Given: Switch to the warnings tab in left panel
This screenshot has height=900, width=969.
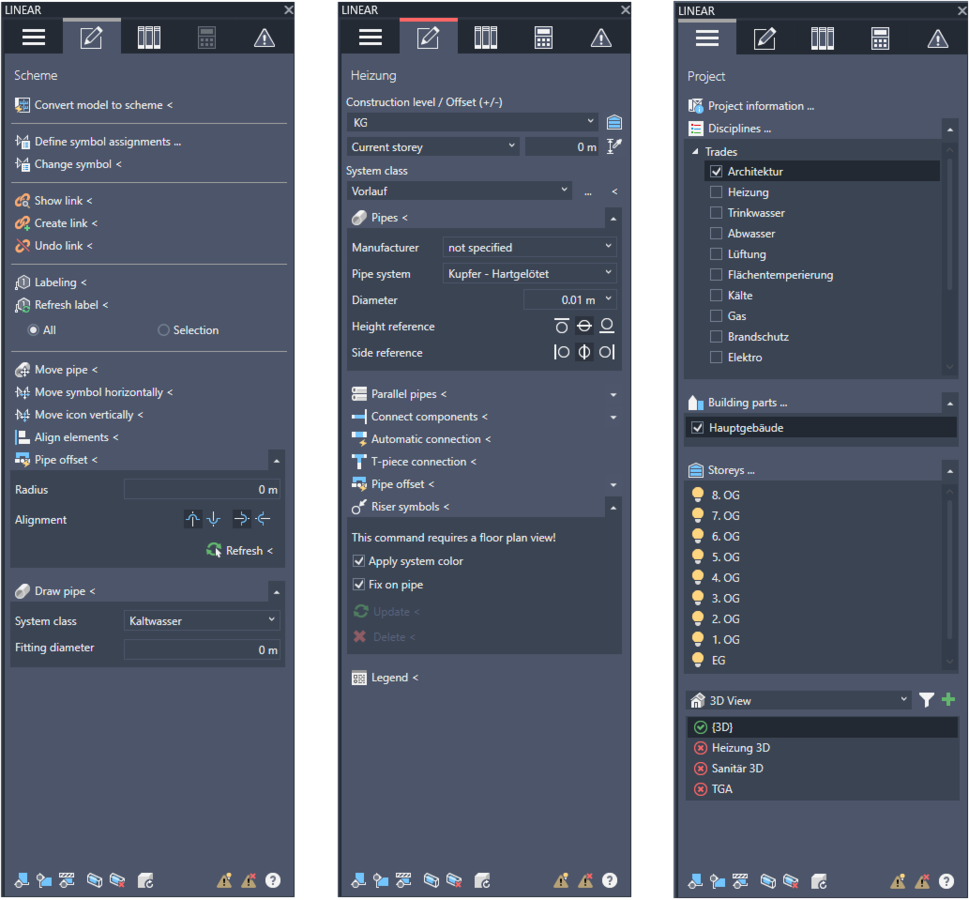Looking at the screenshot, I should pyautogui.click(x=264, y=37).
